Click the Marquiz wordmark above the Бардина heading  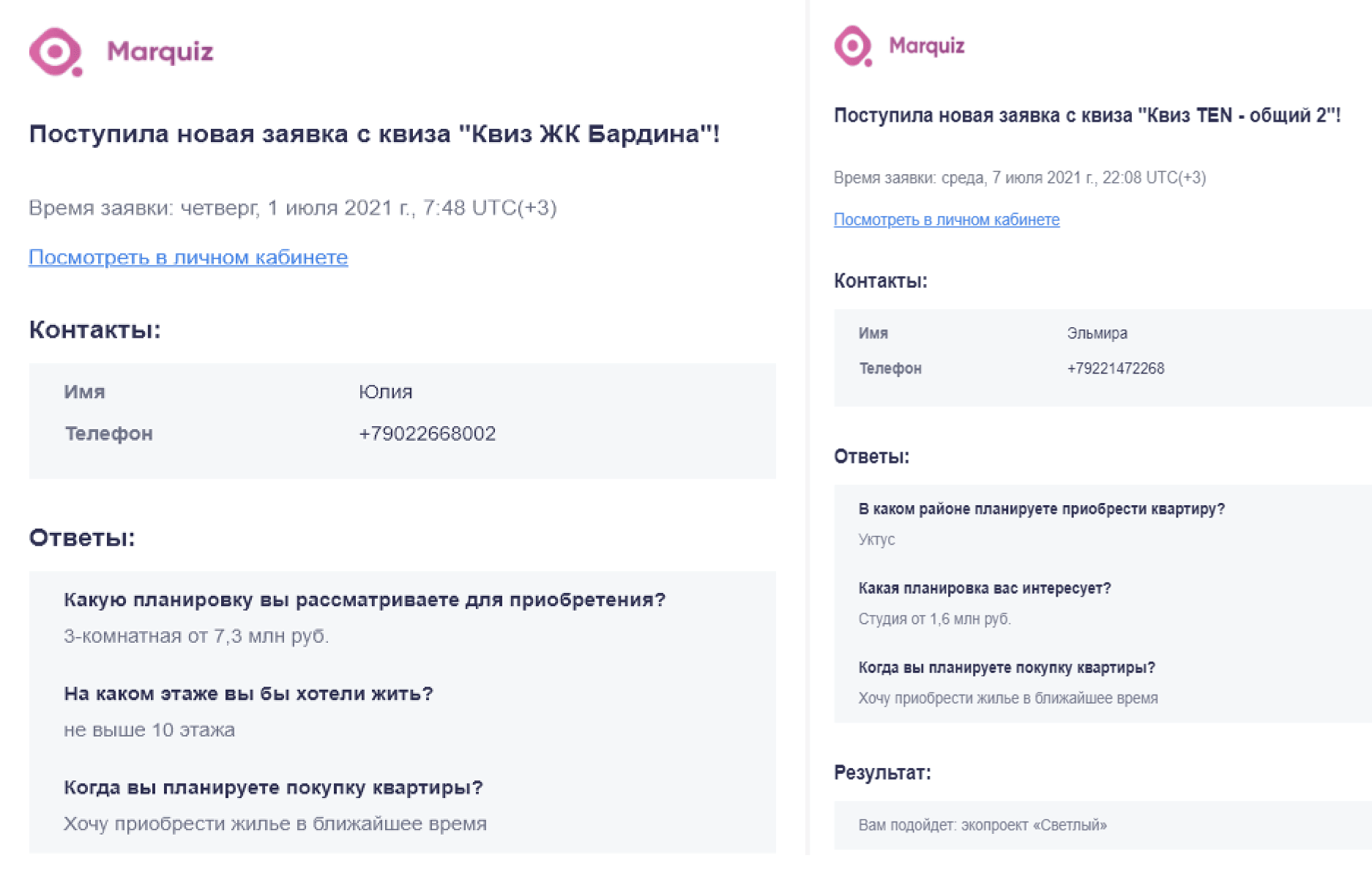(x=160, y=52)
